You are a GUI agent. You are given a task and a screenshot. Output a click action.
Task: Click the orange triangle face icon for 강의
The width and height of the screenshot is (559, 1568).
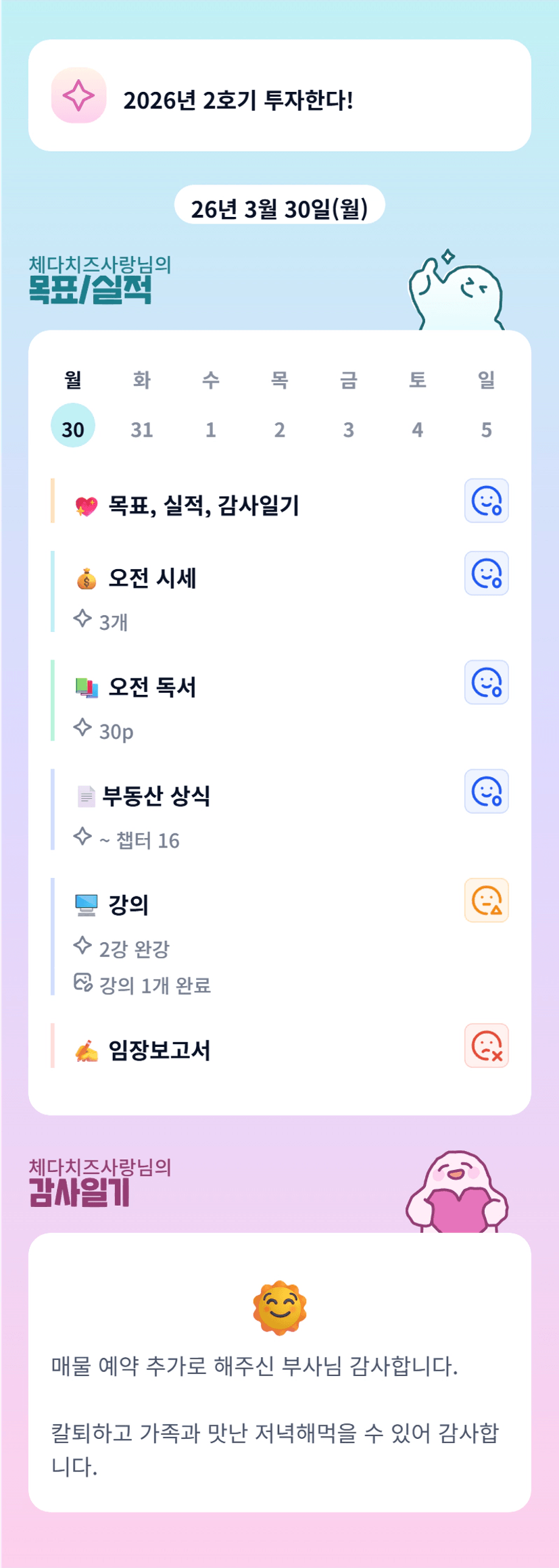click(x=486, y=900)
